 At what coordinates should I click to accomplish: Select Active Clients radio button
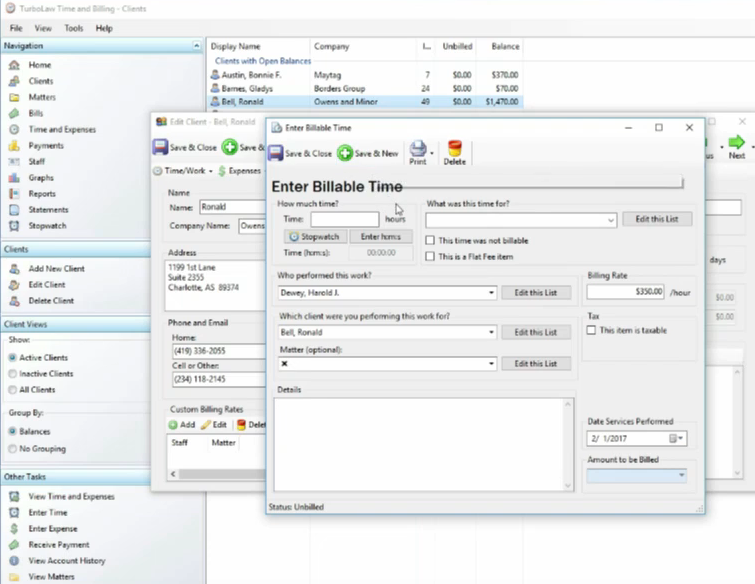tap(13, 358)
